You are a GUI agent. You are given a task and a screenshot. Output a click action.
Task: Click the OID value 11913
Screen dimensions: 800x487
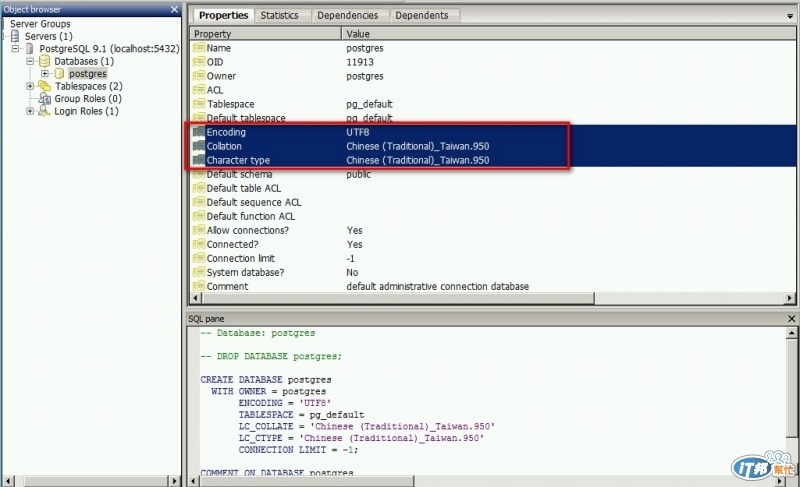360,62
